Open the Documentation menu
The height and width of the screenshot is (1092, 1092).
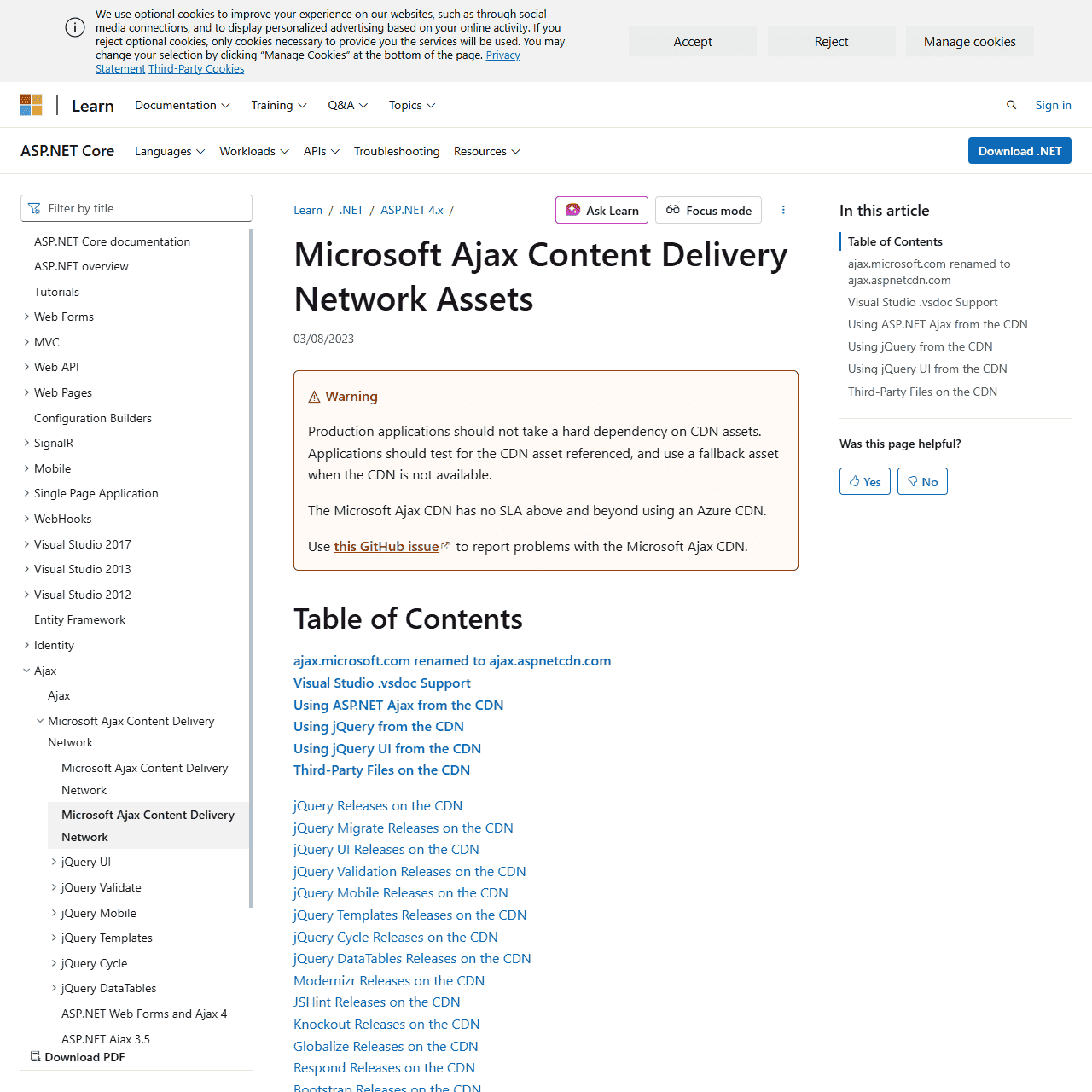pos(182,104)
